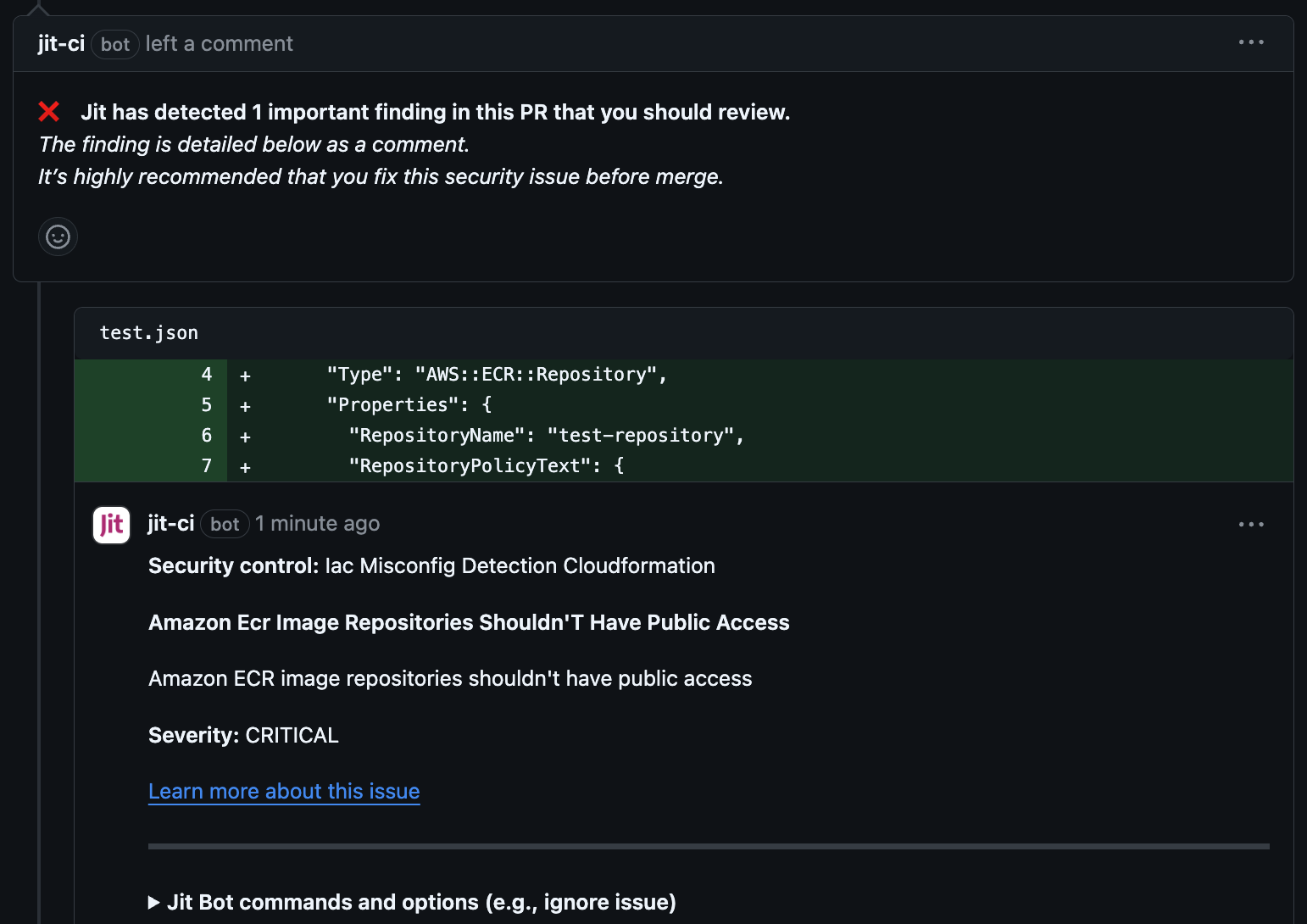This screenshot has height=924, width=1307.
Task: Click the red X failure icon
Action: click(x=49, y=112)
